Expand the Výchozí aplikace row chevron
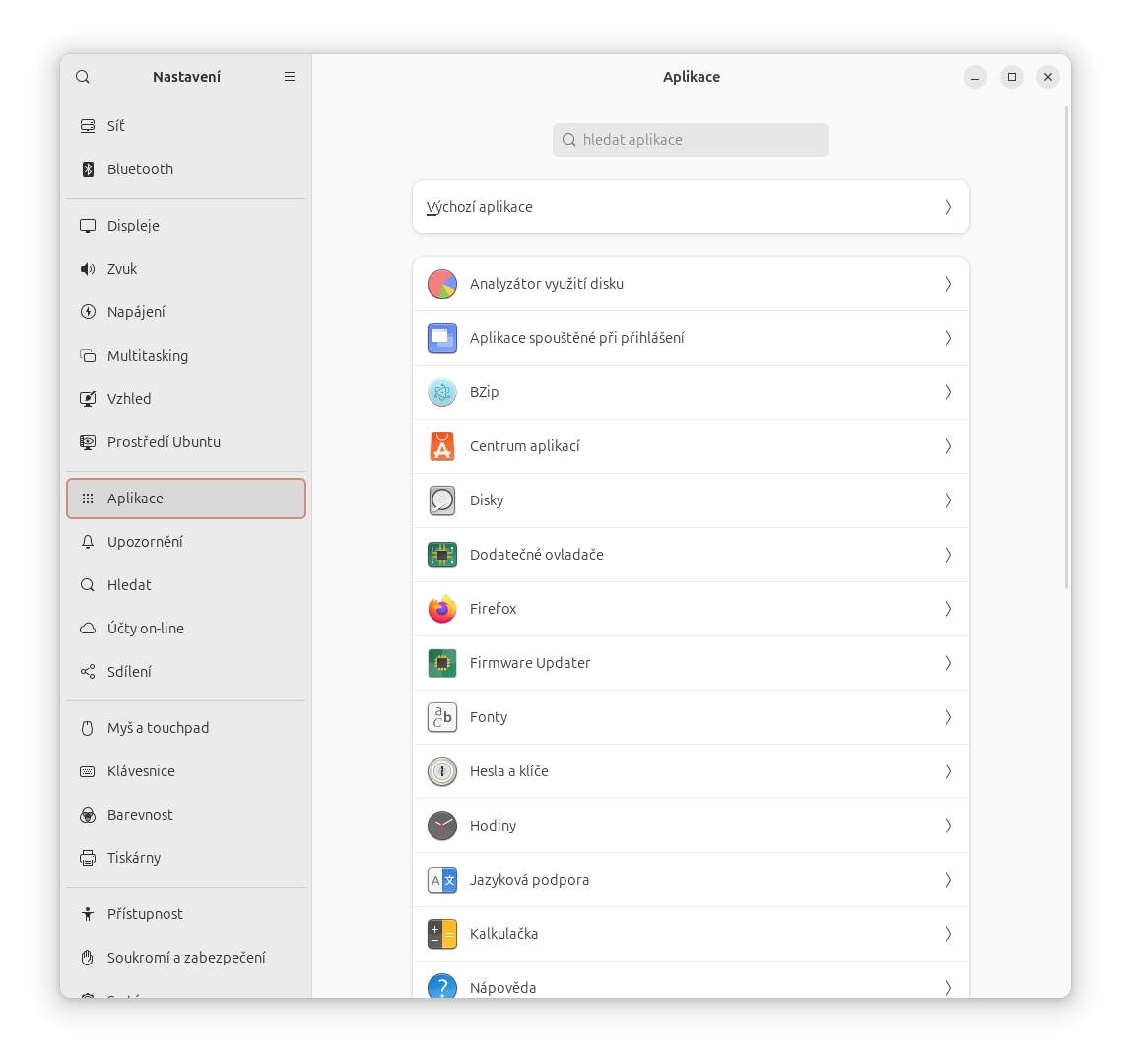The image size is (1131, 1064). (947, 207)
